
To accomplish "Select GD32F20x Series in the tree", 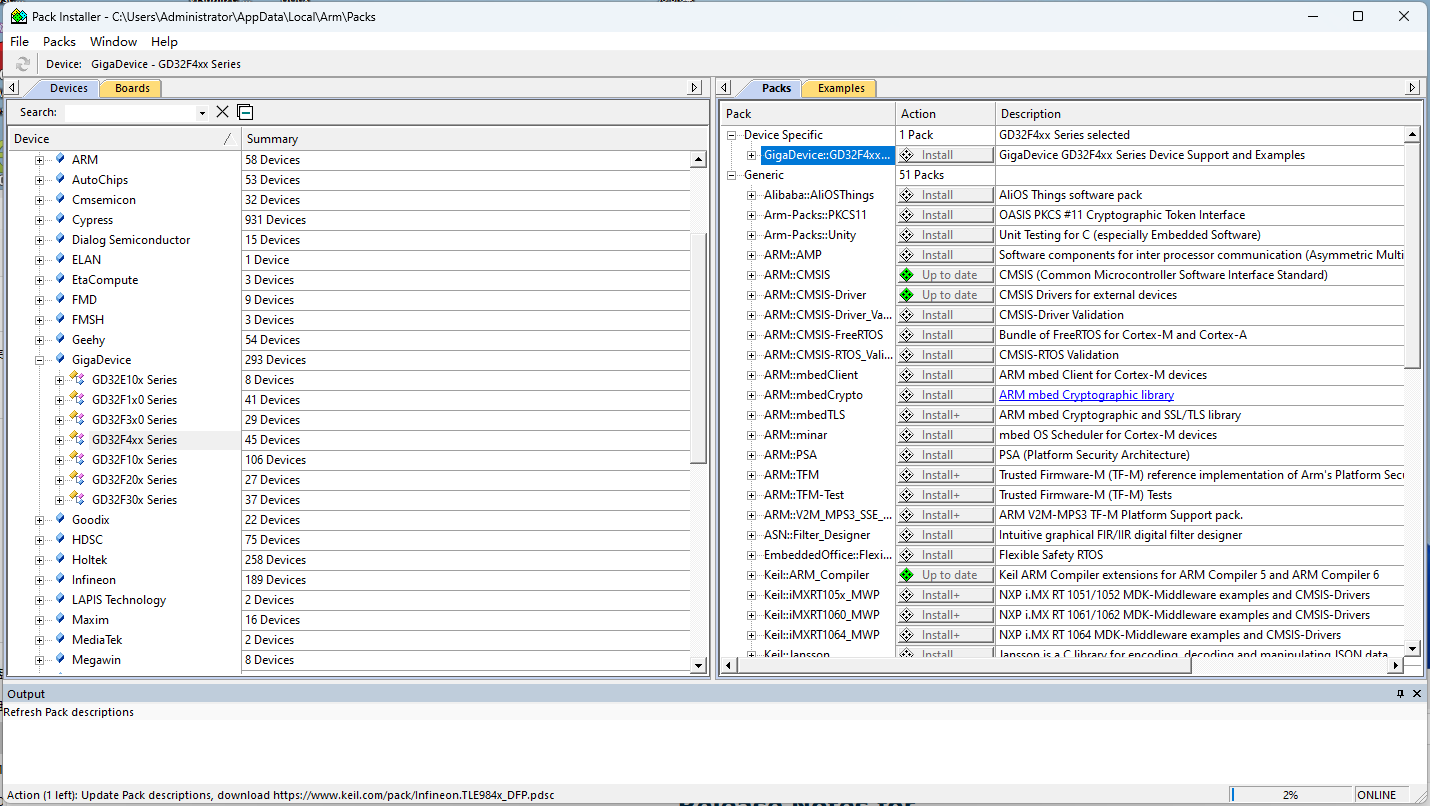I will coord(134,480).
